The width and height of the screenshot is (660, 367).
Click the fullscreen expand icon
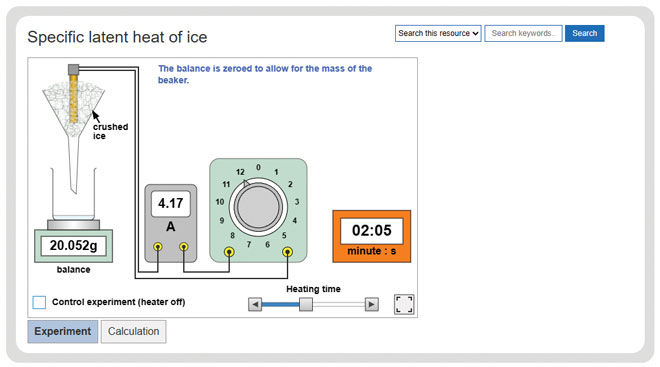click(x=404, y=304)
